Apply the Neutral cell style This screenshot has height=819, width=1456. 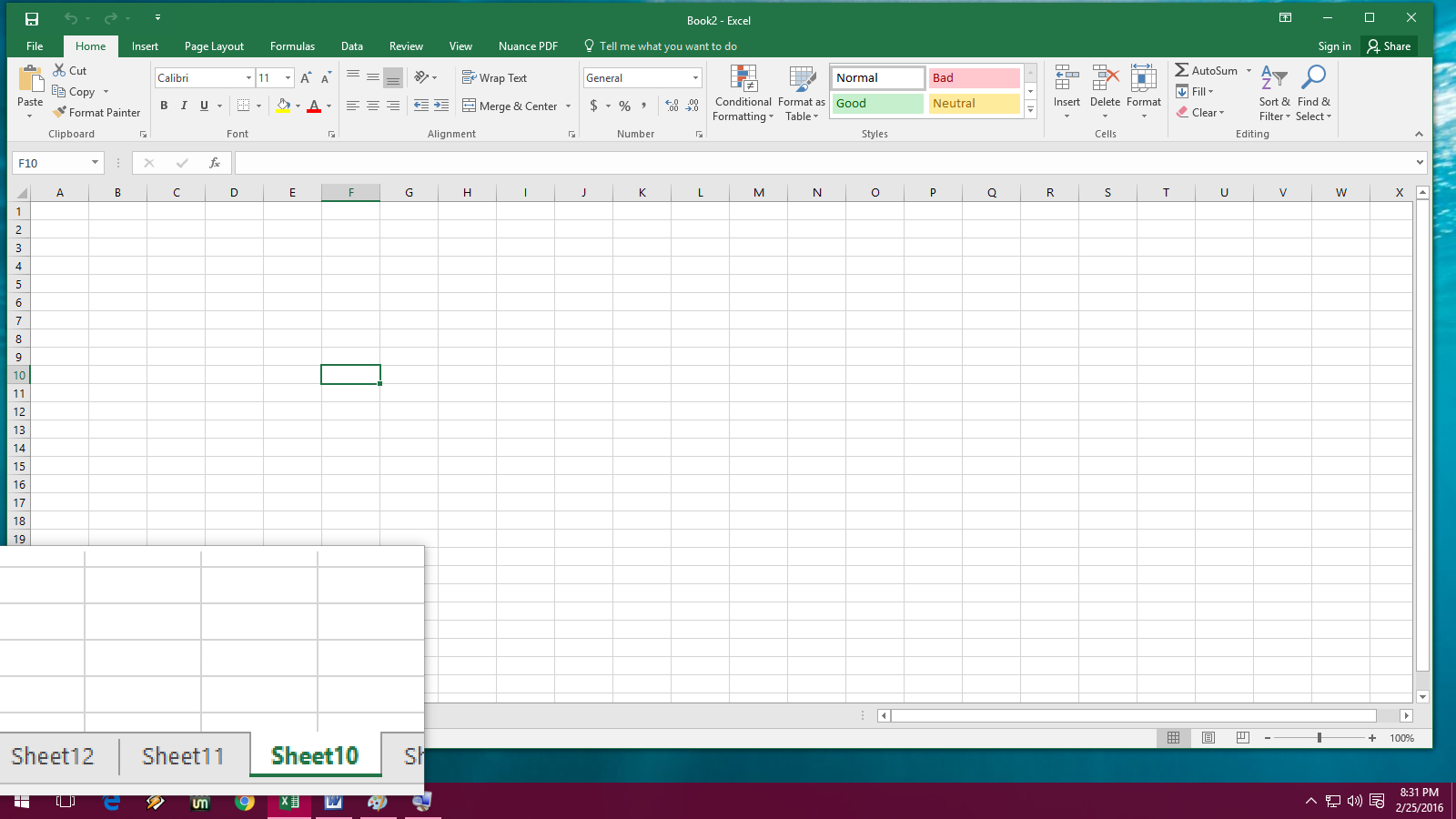tap(974, 103)
